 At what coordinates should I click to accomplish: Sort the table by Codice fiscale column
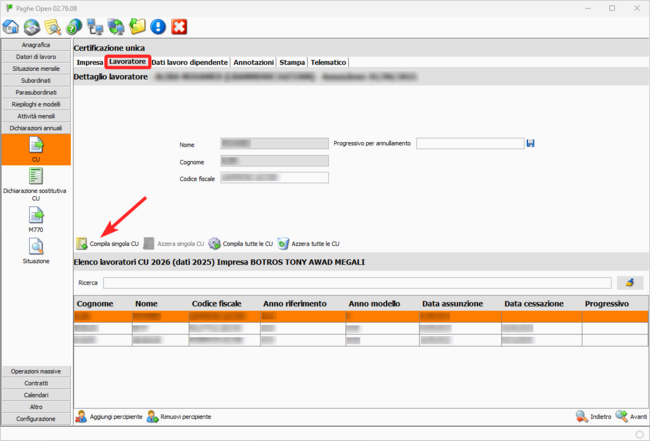(x=217, y=303)
